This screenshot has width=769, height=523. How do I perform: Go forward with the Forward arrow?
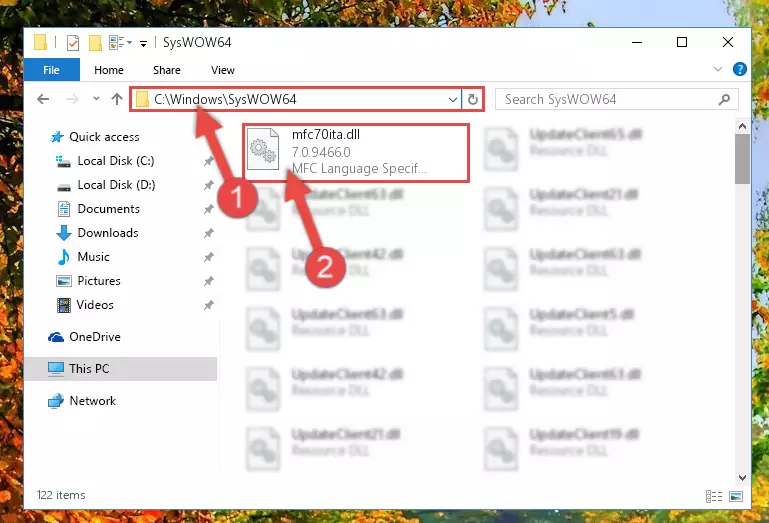(x=72, y=99)
